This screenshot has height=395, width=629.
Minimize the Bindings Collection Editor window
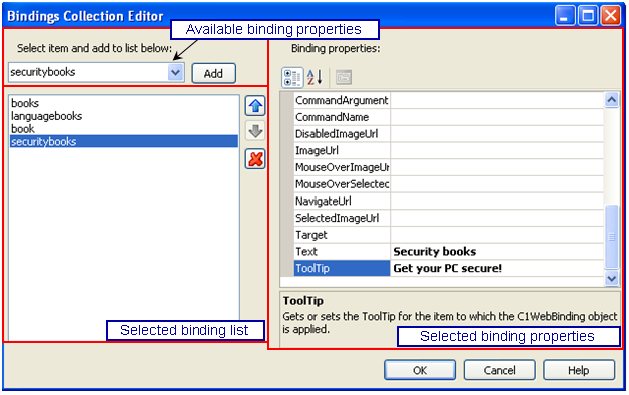[x=565, y=16]
